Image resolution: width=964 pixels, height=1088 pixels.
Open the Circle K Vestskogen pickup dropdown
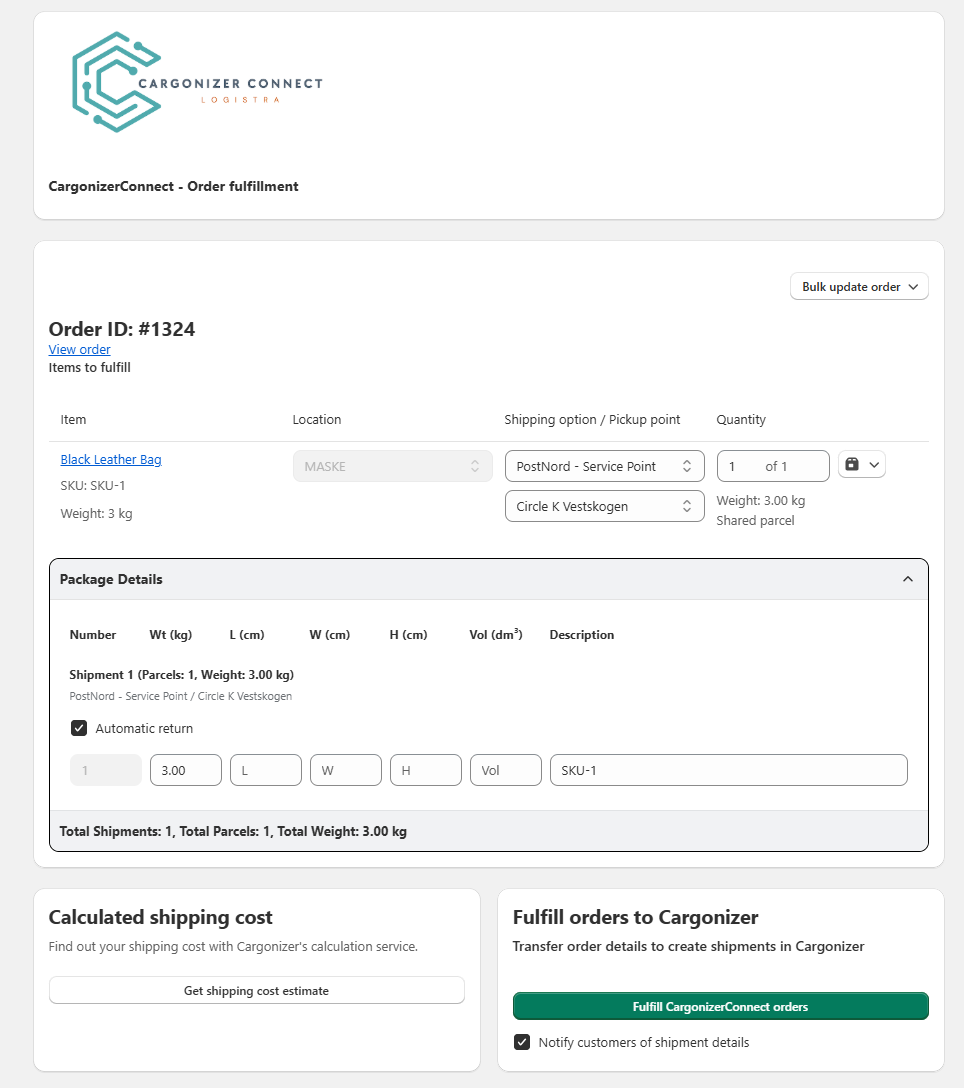(604, 506)
